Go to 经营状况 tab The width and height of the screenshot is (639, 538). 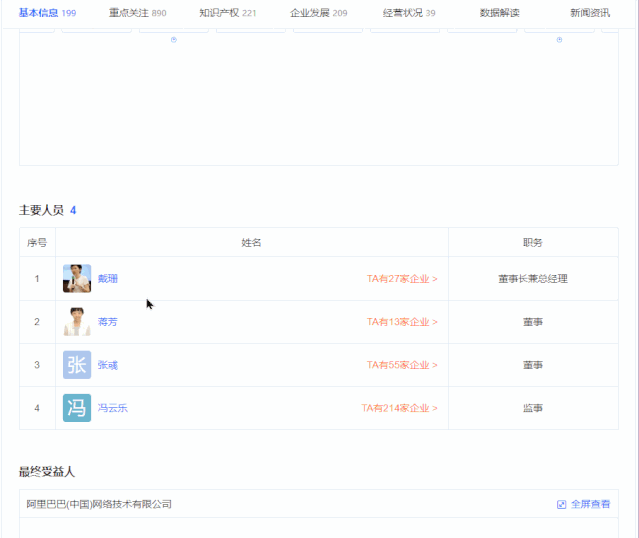coord(409,13)
